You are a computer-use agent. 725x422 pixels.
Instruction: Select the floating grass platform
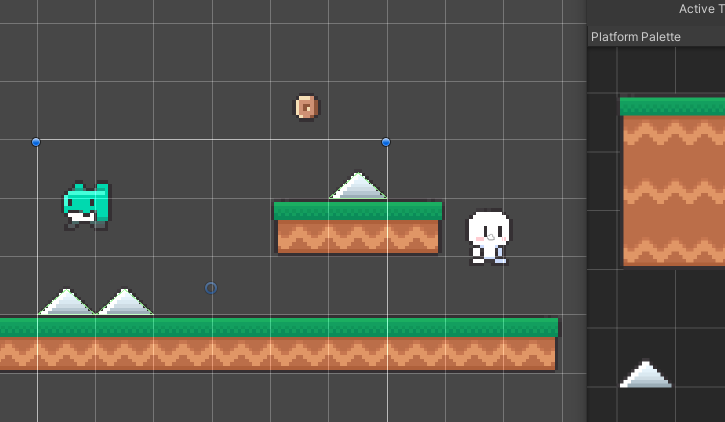point(358,227)
